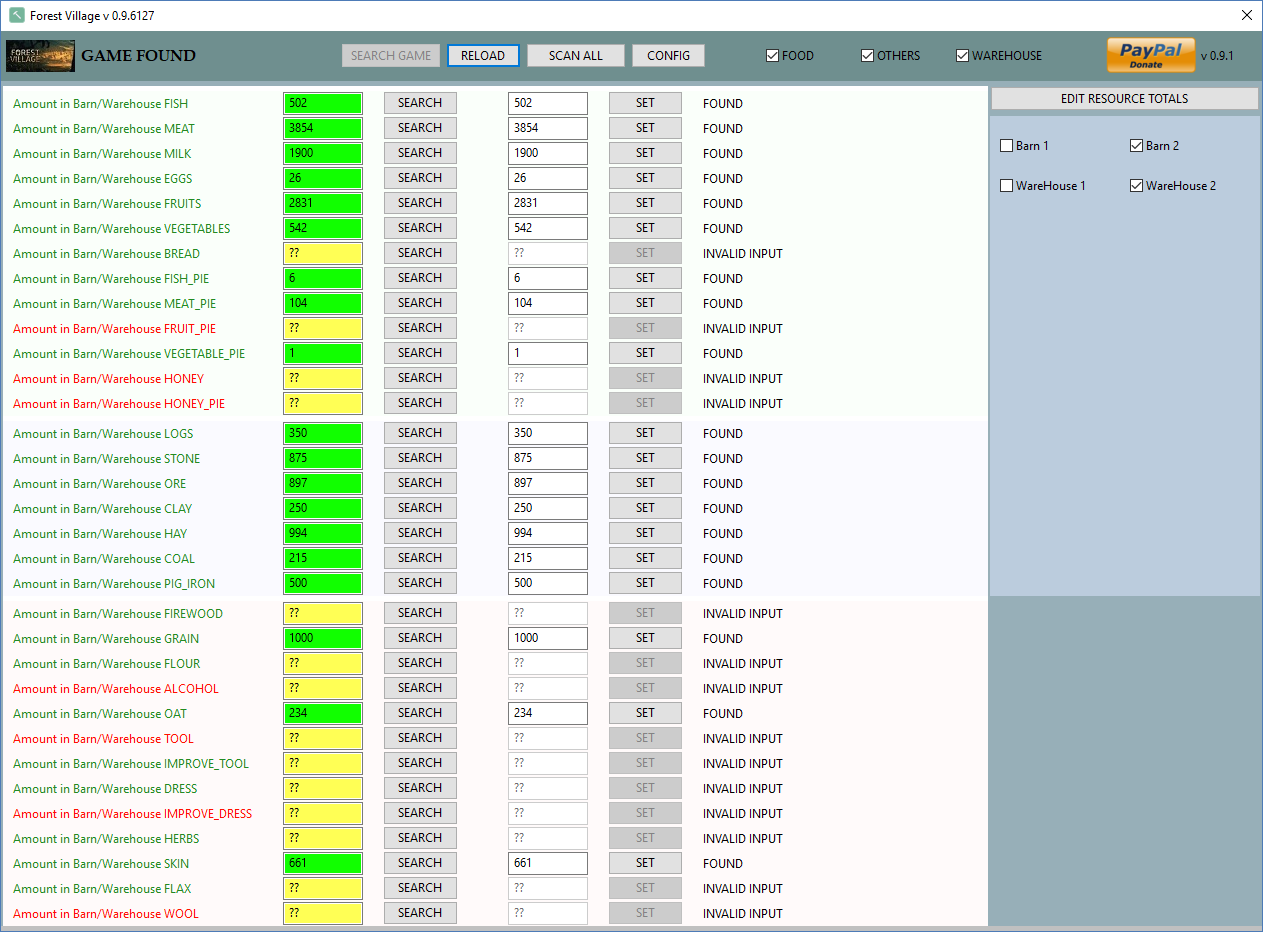Click SEARCH button for TOOL row
Screen dimensions: 1263x932
pos(420,738)
